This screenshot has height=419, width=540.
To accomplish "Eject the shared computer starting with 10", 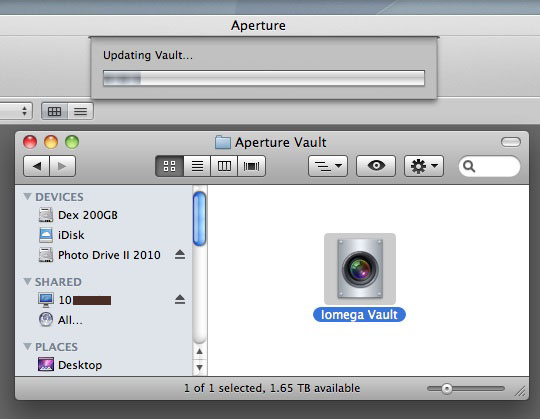I will click(x=180, y=299).
